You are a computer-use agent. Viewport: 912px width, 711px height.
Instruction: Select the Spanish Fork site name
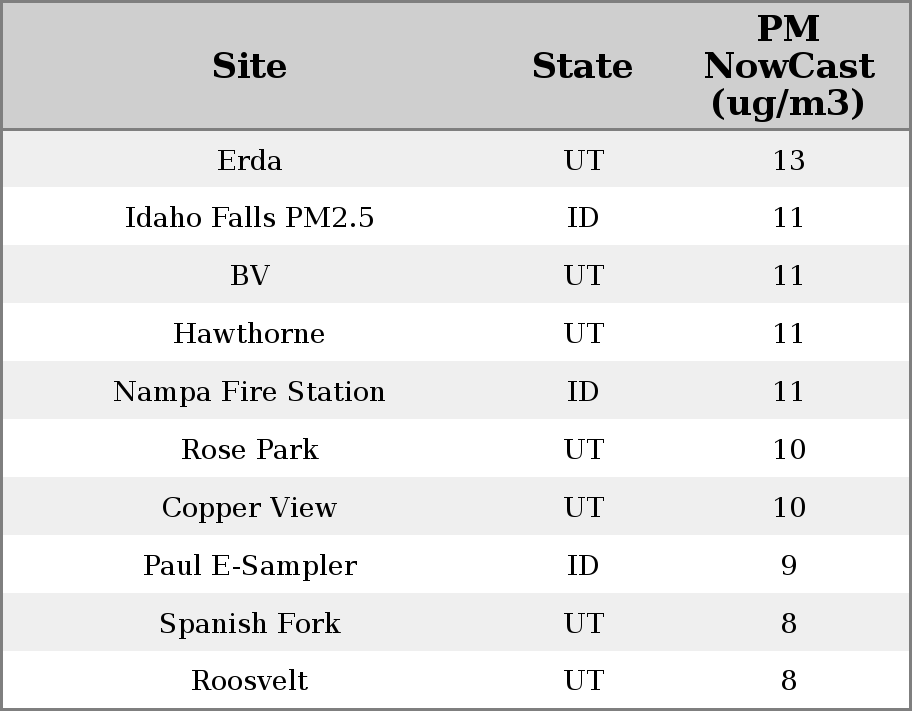[249, 624]
